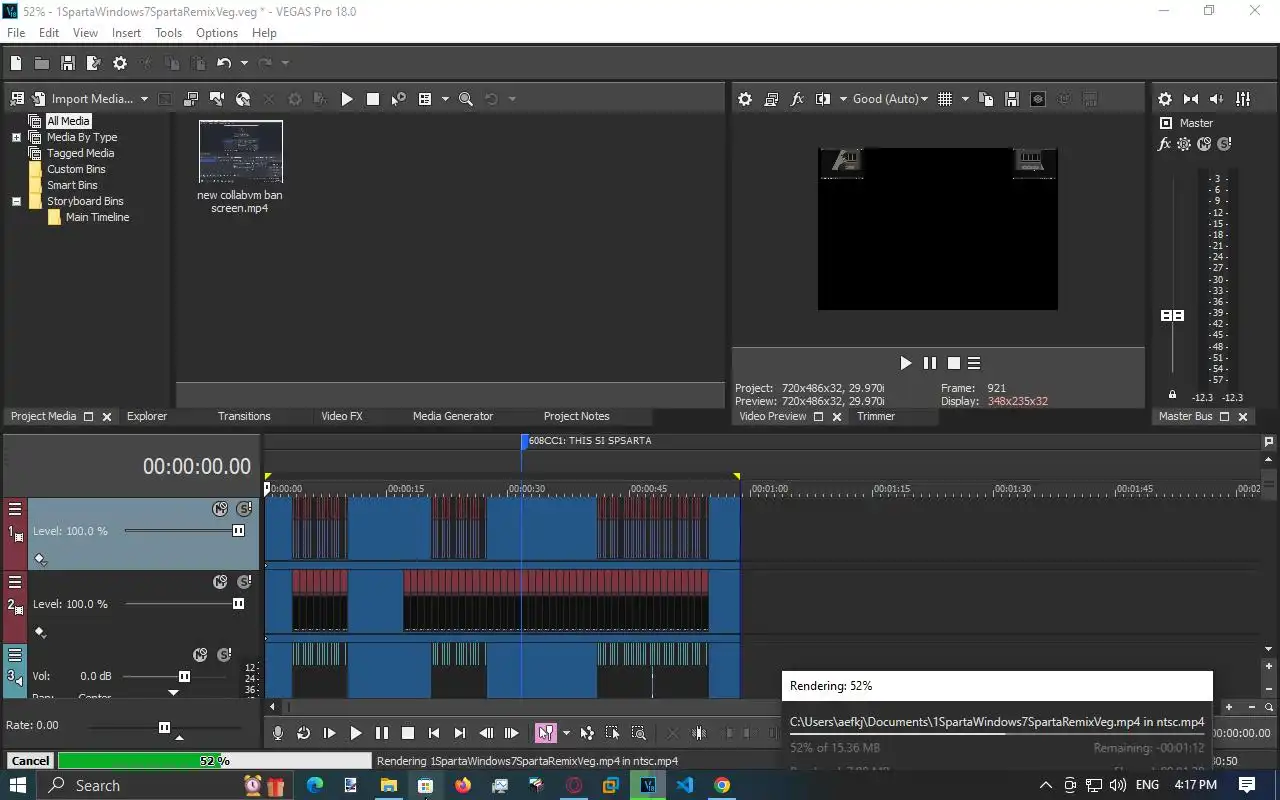
Task: Click the Render As icon in the main toolbar
Action: pos(94,63)
